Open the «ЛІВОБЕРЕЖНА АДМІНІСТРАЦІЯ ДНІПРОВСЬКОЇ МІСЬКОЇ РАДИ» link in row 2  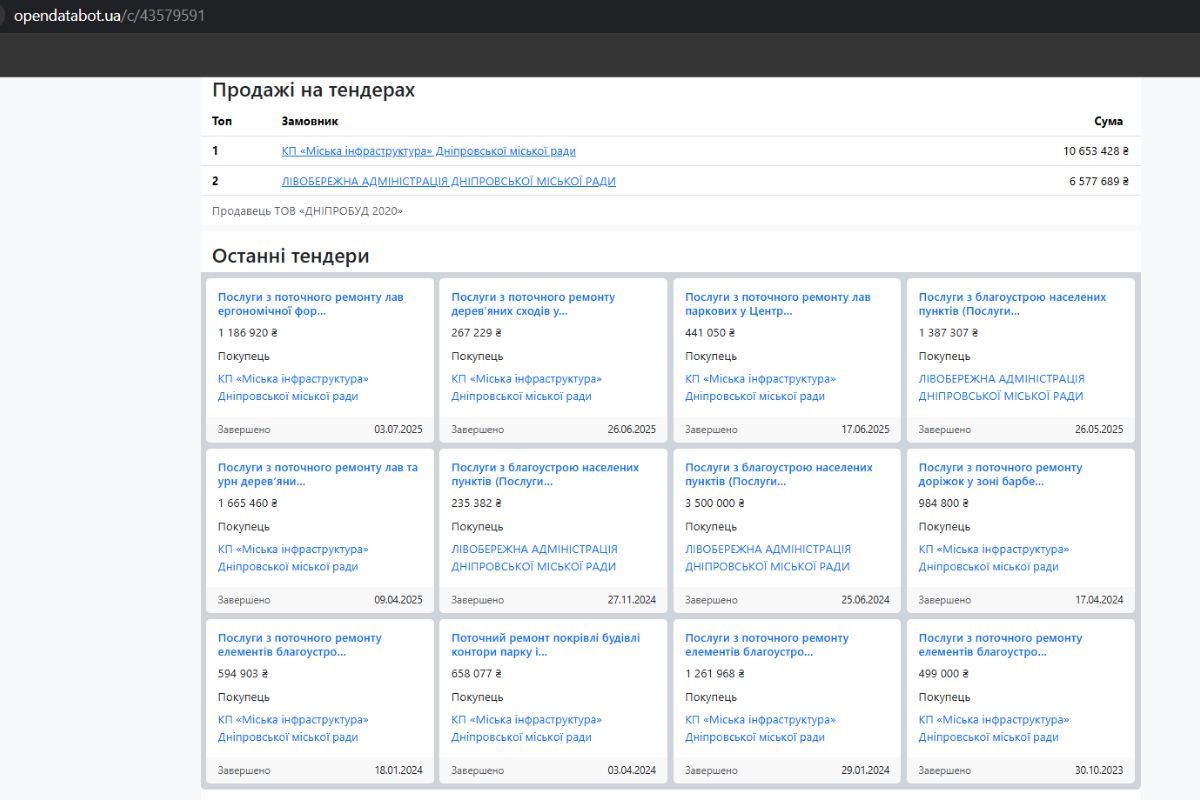[x=450, y=181]
